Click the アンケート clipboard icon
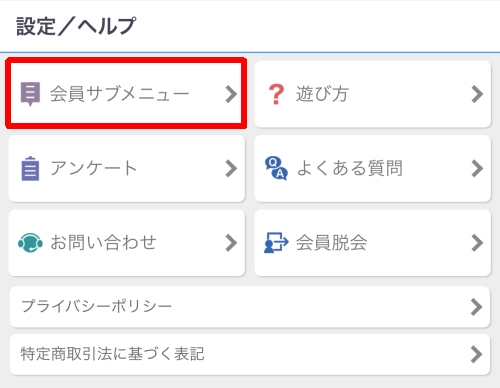Viewport: 500px width, 388px height. tap(30, 169)
